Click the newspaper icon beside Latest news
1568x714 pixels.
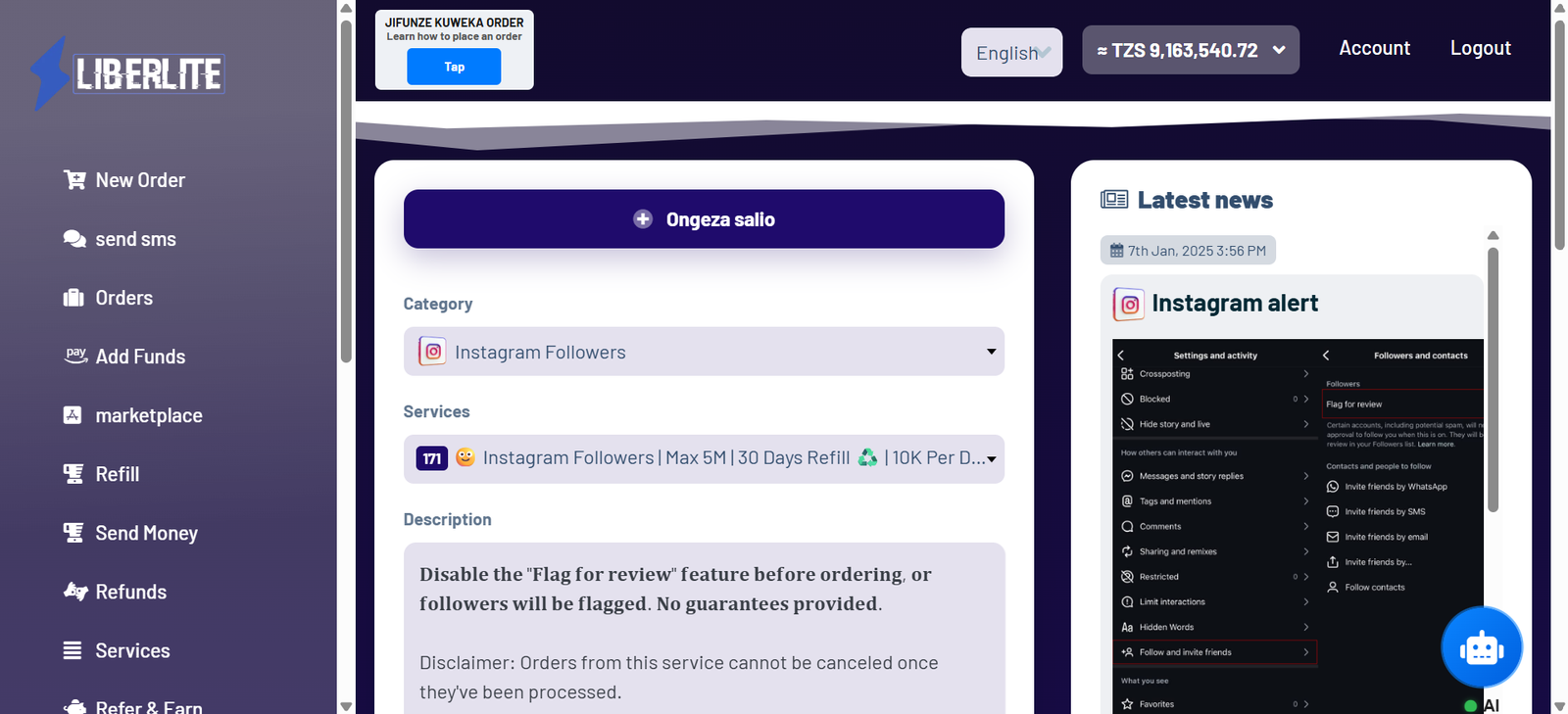1114,200
